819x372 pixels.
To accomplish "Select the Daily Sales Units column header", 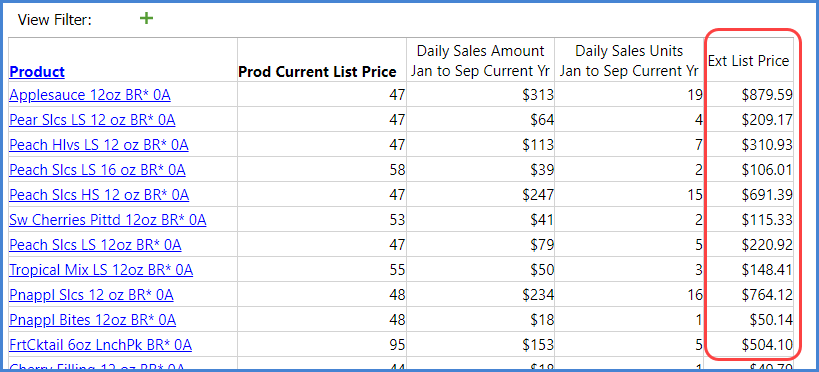I will (x=629, y=60).
